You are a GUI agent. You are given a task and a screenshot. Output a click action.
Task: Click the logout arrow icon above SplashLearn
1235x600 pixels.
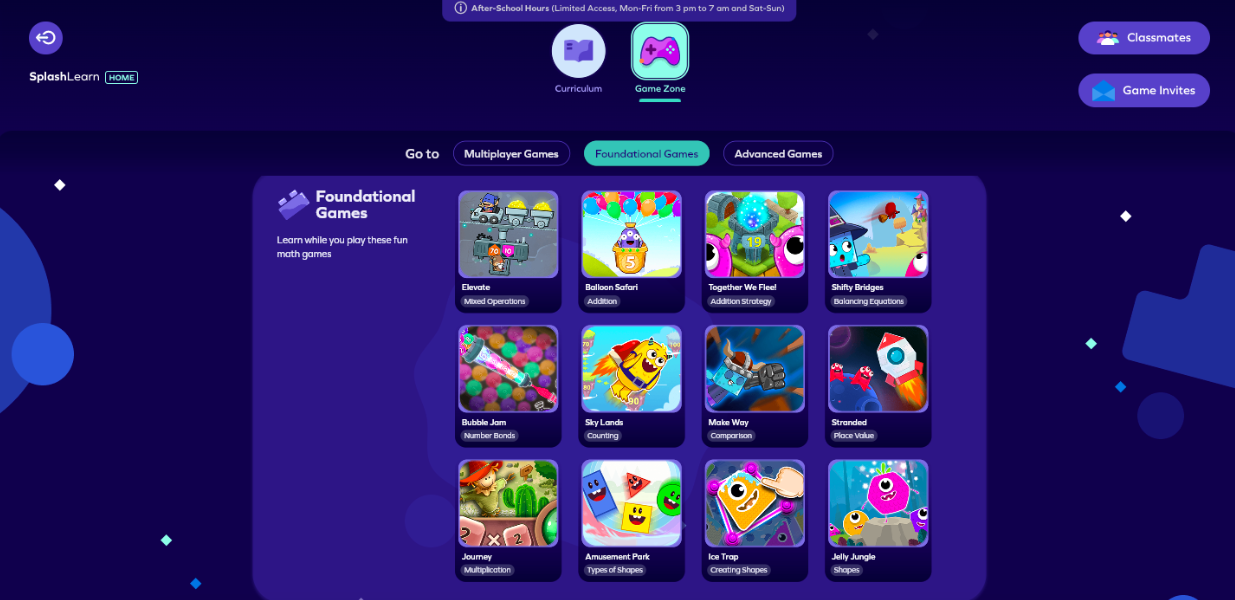[46, 38]
